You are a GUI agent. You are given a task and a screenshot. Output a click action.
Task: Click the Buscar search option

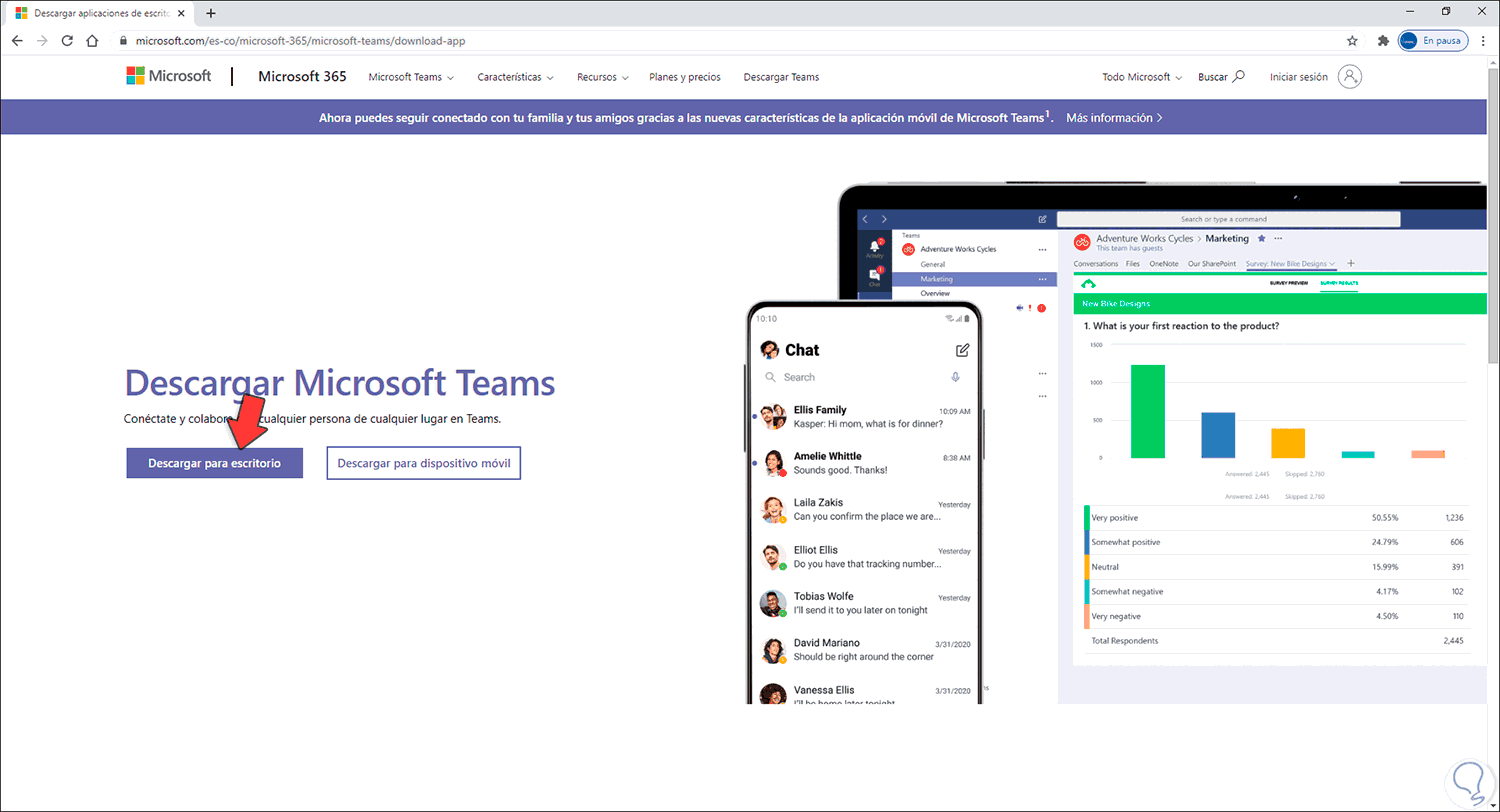click(1221, 77)
